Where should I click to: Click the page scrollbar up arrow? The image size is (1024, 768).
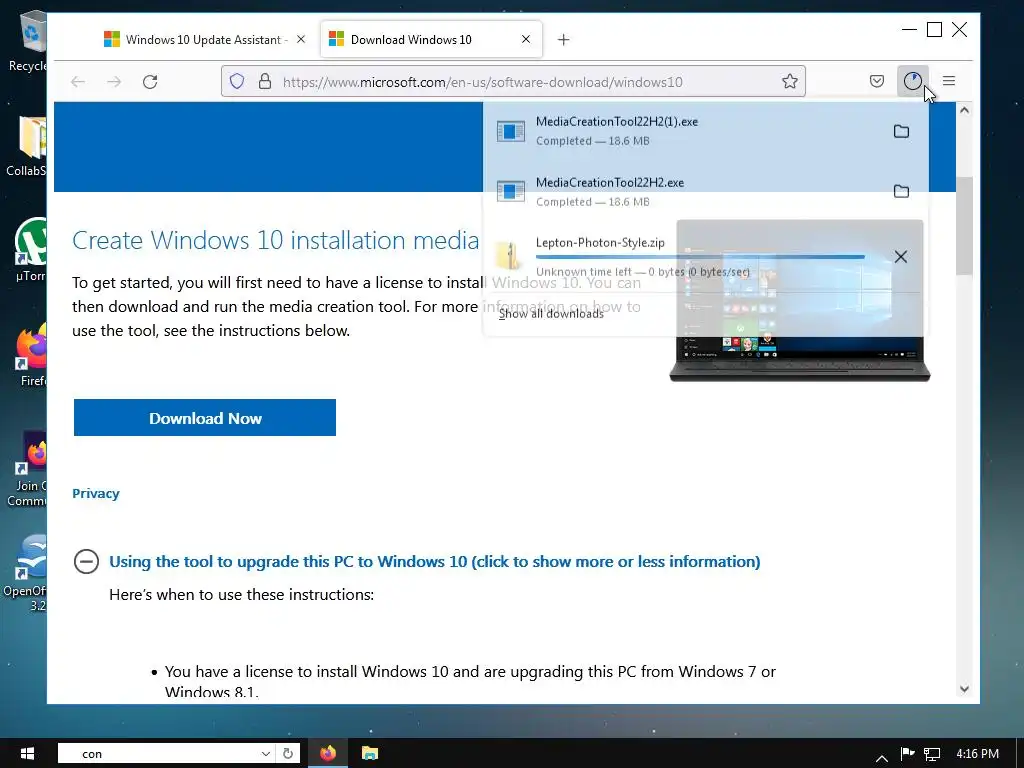[x=964, y=110]
